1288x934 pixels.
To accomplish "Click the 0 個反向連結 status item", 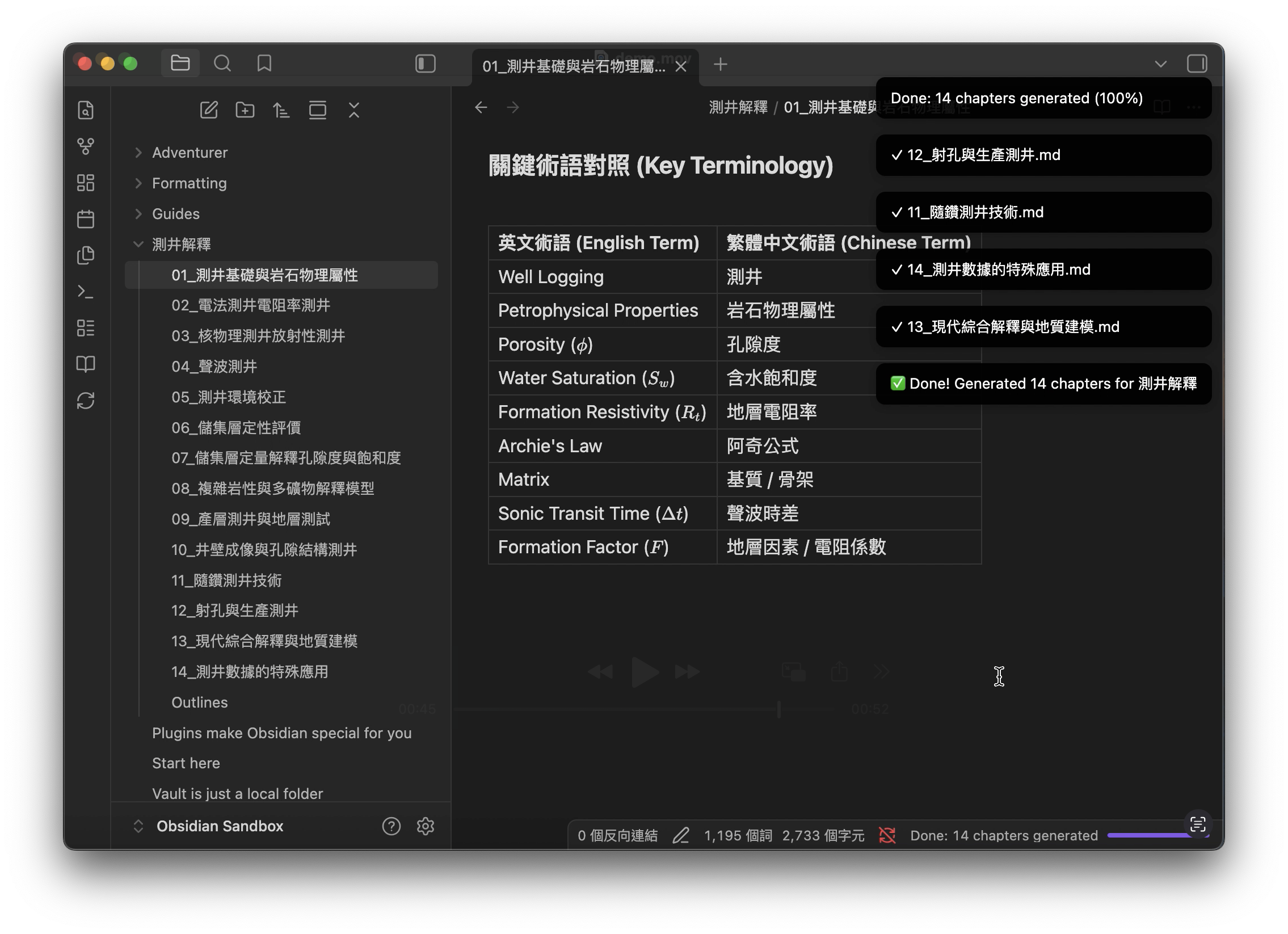I will point(617,836).
